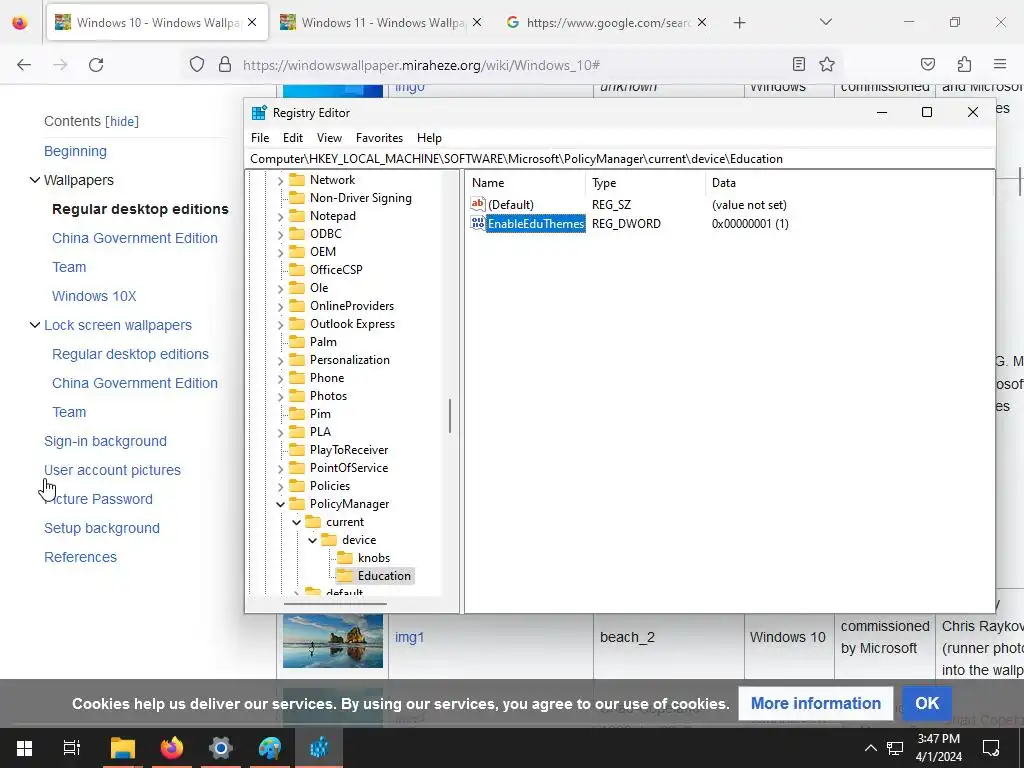Open a new Firefox tab with plus
This screenshot has height=768, width=1024.
(x=739, y=23)
